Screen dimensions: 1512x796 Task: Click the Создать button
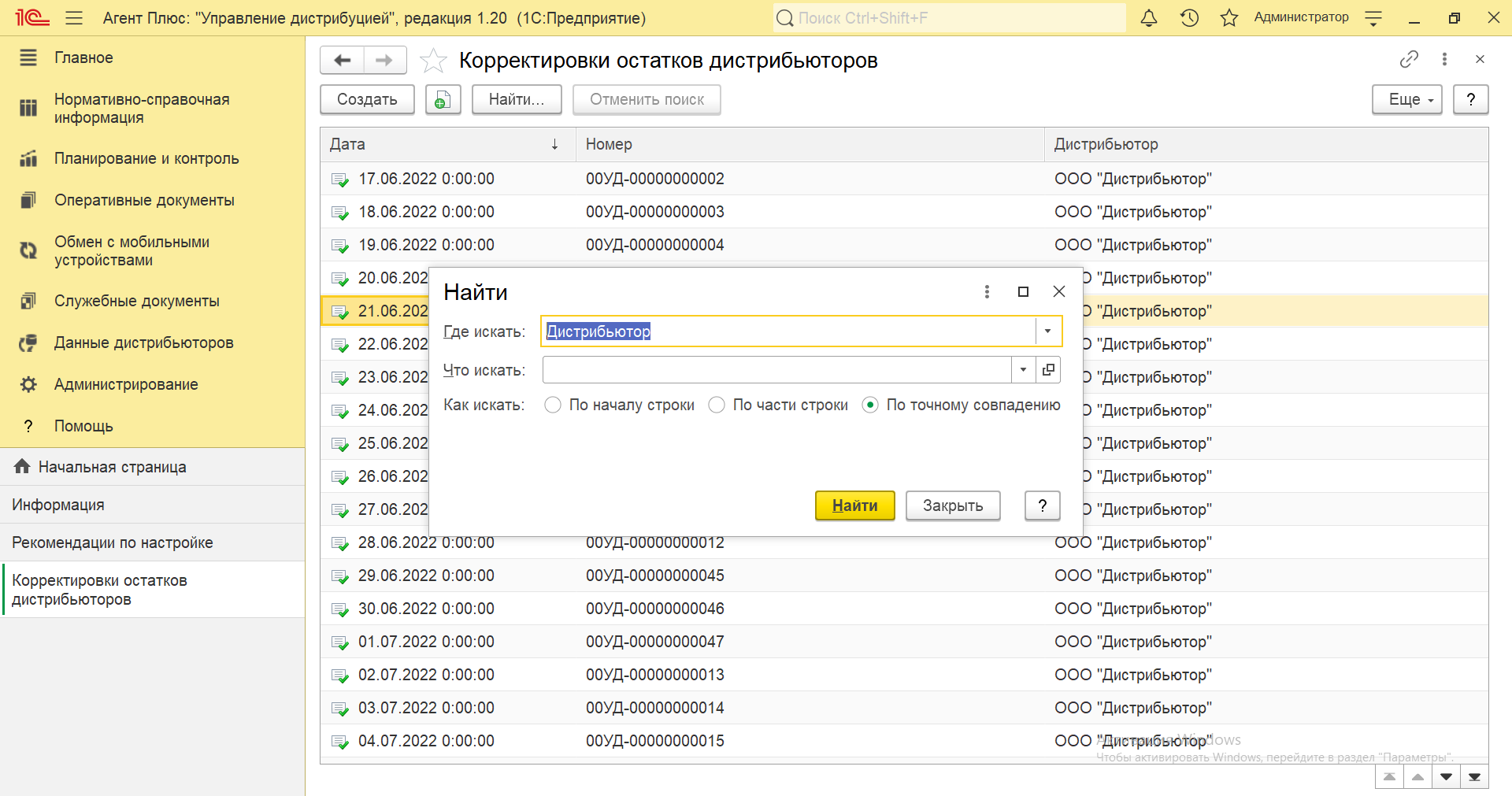367,99
